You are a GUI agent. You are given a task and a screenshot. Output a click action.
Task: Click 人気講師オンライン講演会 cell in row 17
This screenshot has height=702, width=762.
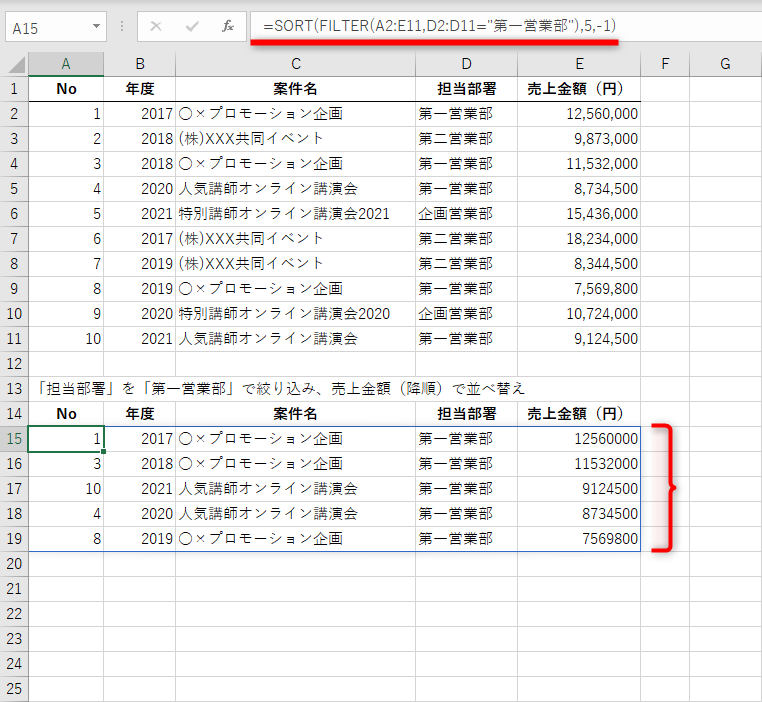(x=295, y=489)
